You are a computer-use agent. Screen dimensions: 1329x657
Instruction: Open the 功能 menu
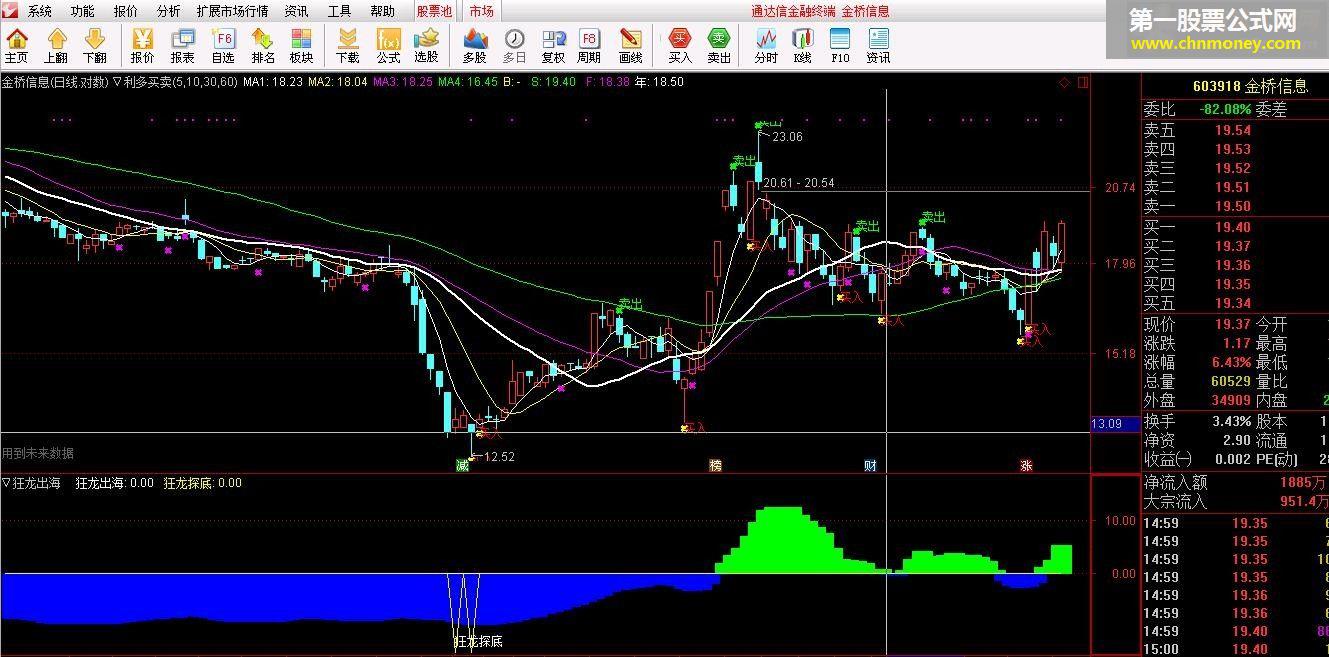[83, 11]
